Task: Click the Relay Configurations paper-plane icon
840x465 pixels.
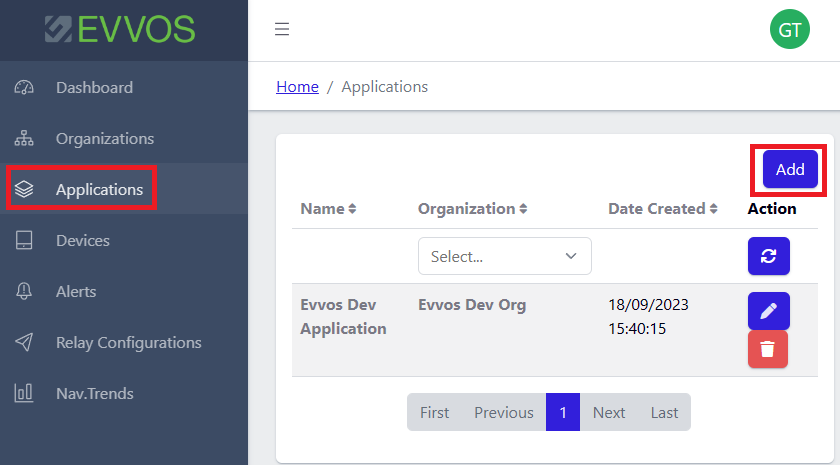Action: (x=24, y=342)
